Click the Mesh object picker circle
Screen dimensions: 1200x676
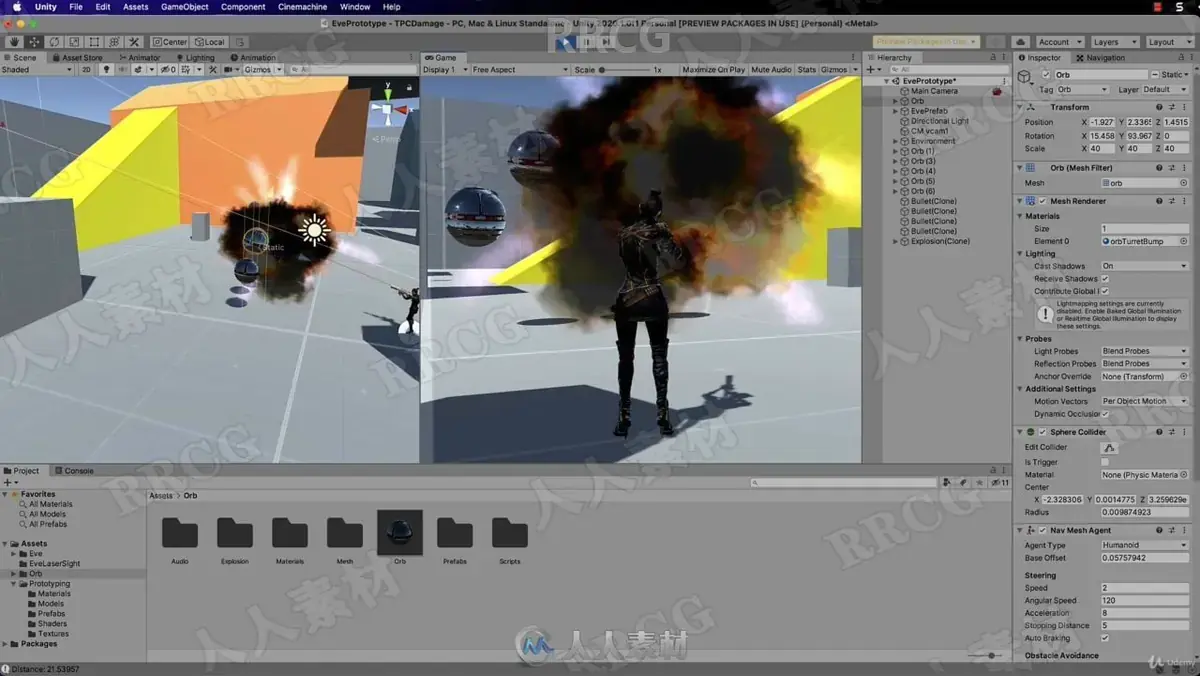(1184, 183)
